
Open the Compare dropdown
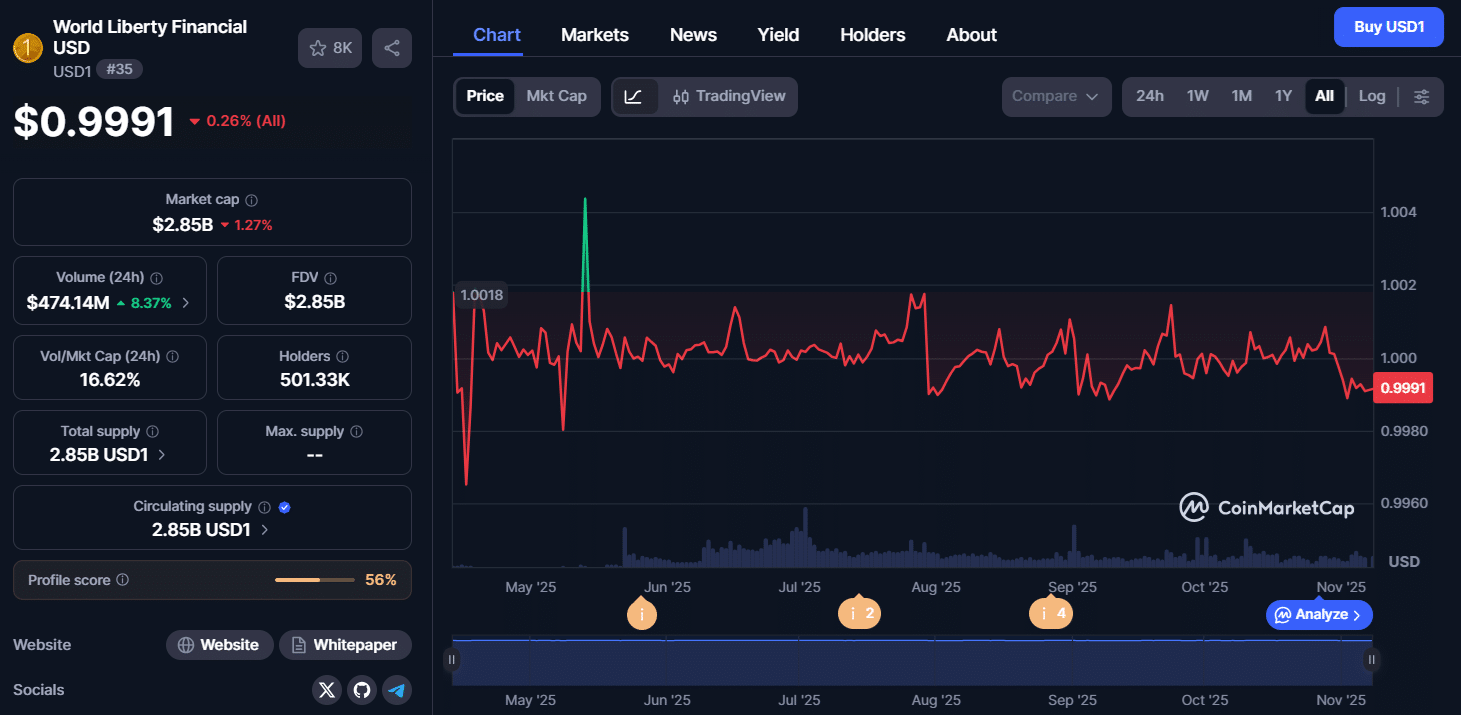[x=1056, y=97]
